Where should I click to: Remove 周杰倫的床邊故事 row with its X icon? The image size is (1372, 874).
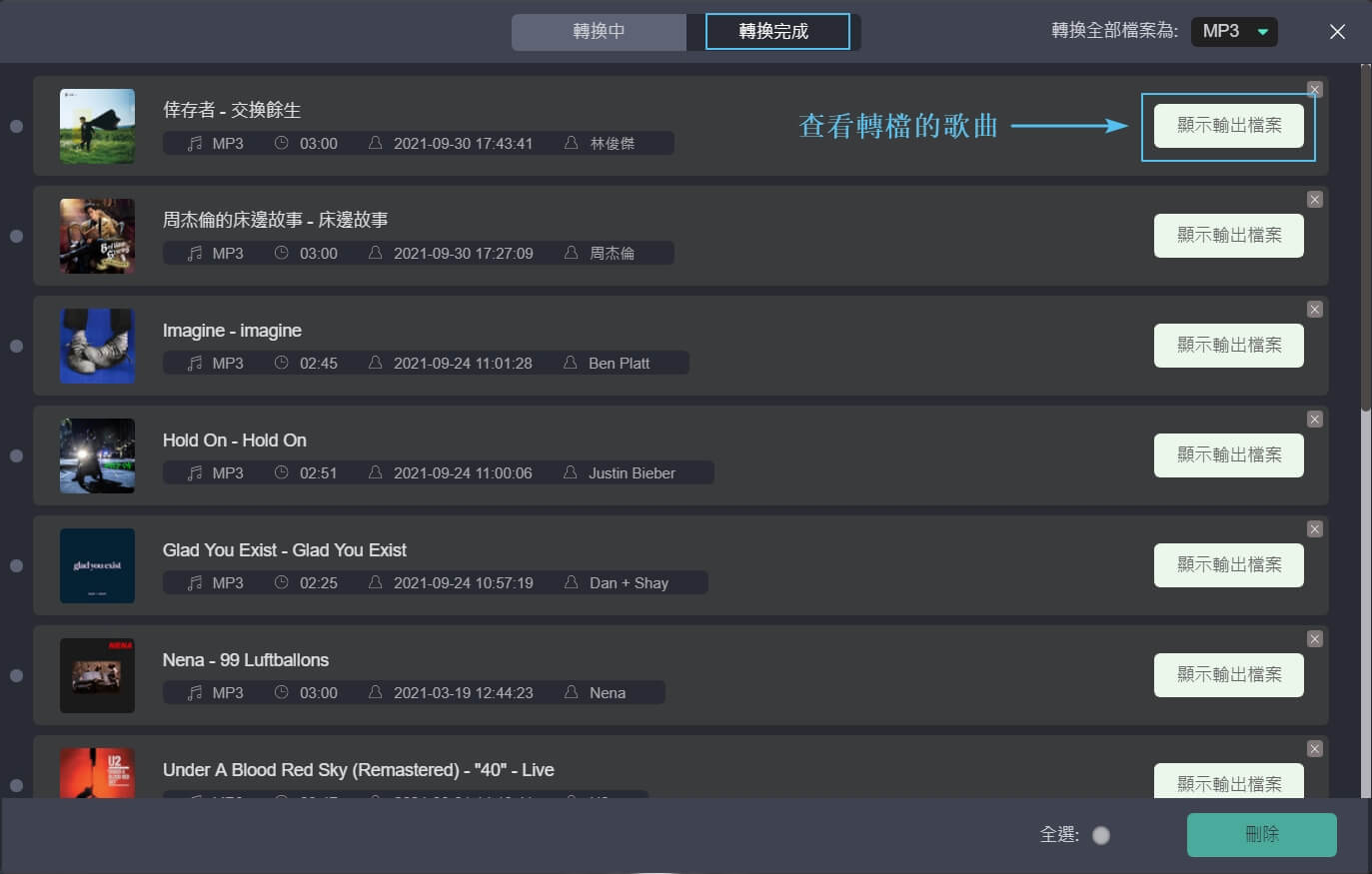[x=1315, y=200]
